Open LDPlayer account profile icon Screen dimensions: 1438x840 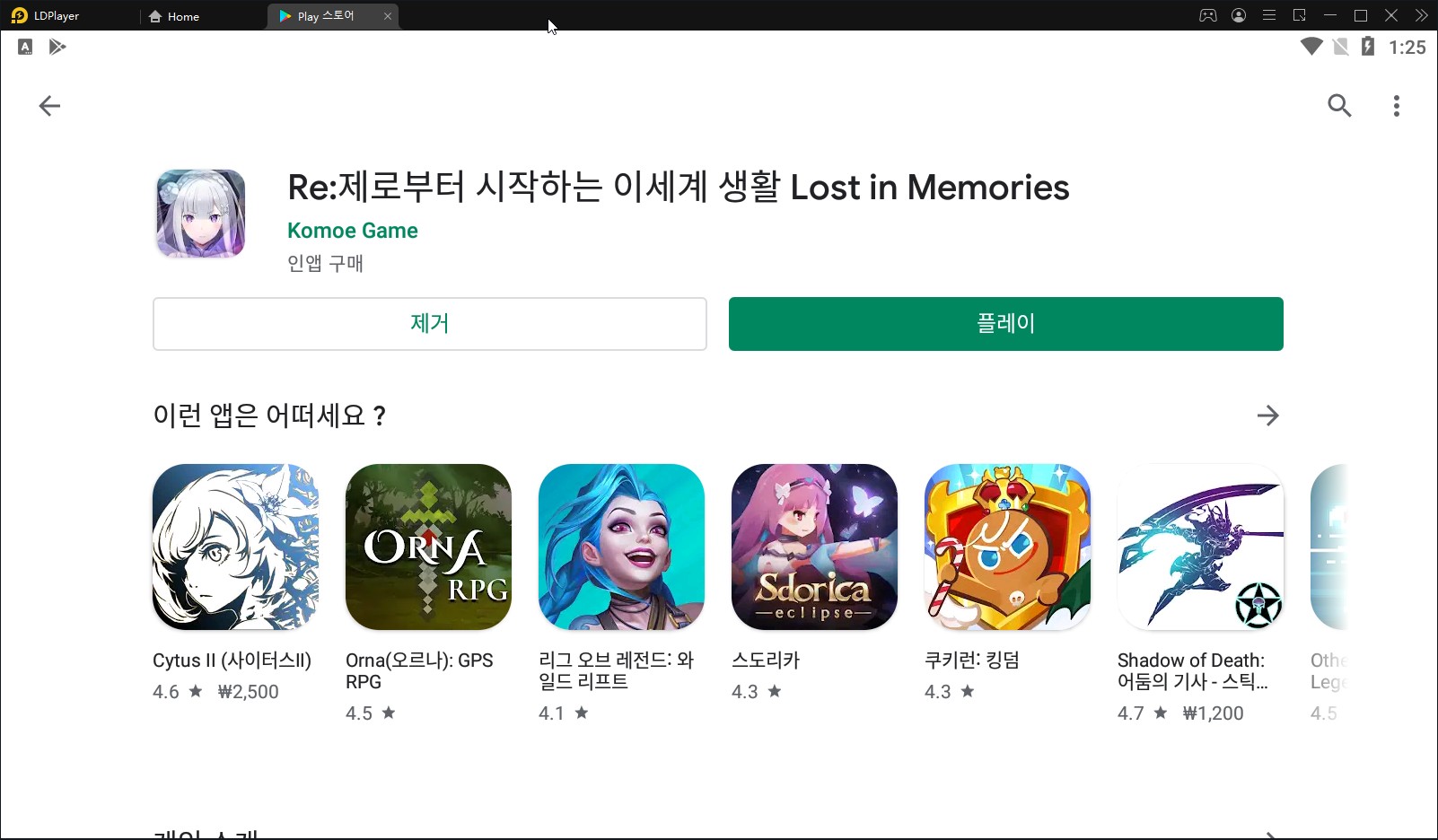point(1239,15)
